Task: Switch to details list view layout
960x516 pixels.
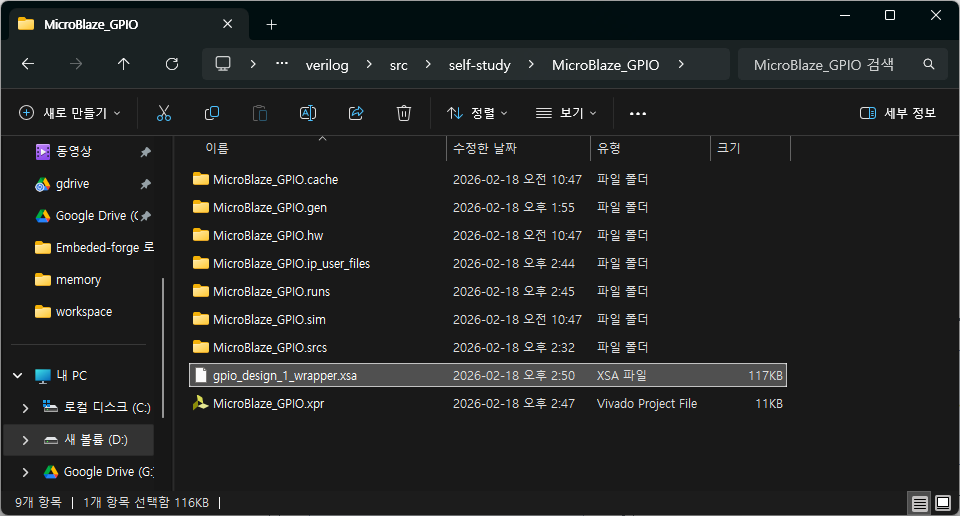Action: click(919, 502)
